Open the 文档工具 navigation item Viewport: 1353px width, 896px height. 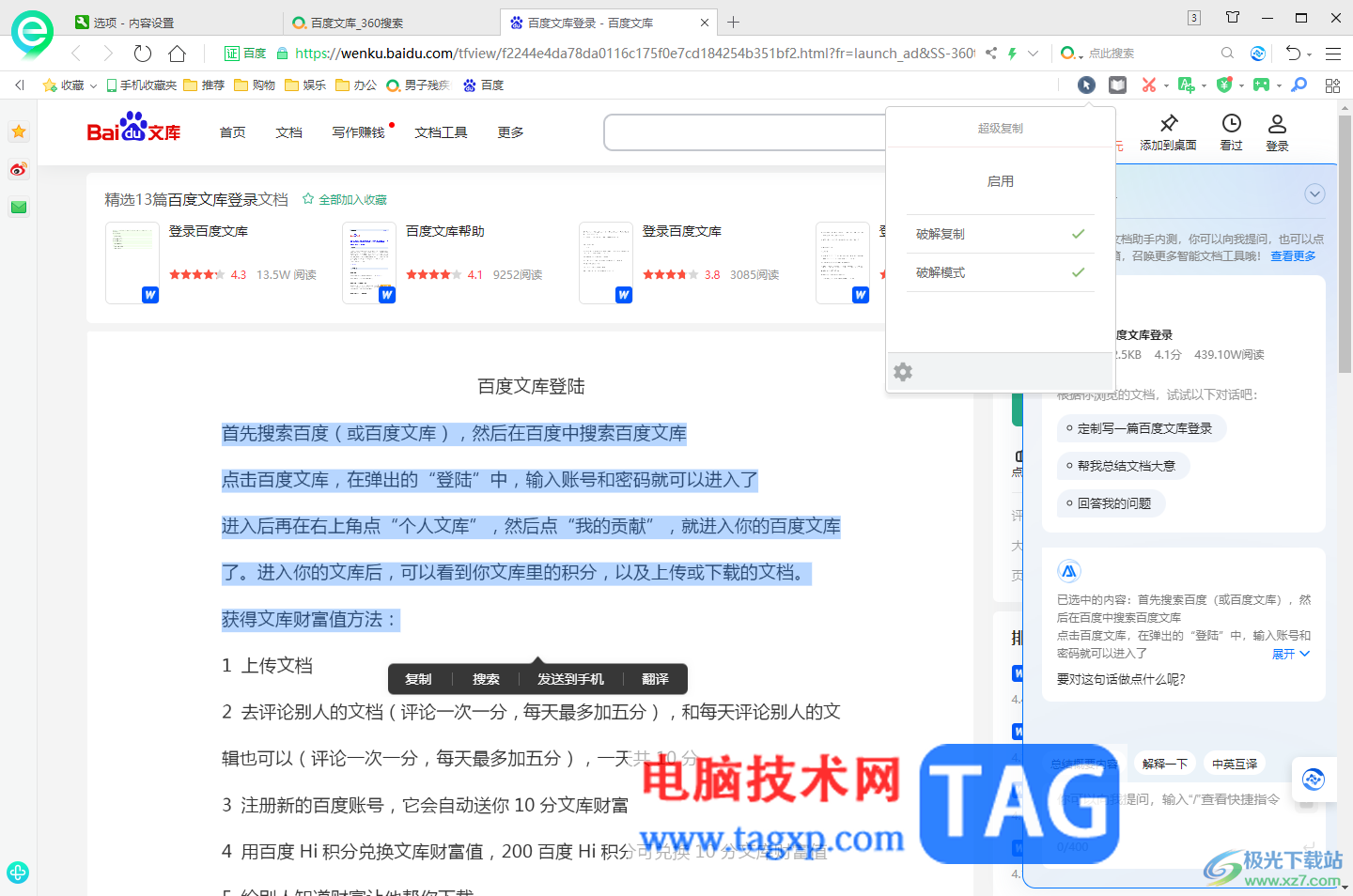[x=441, y=132]
